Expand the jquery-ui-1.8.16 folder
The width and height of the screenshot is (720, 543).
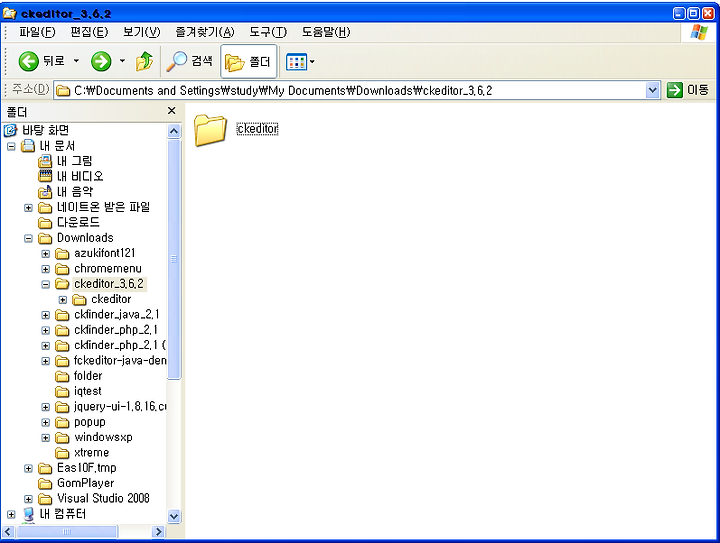45,407
